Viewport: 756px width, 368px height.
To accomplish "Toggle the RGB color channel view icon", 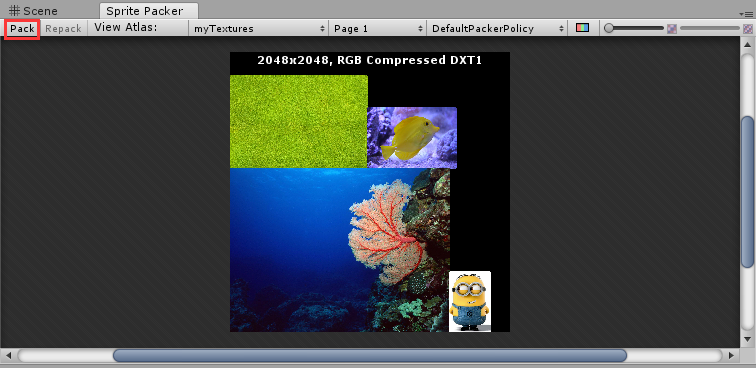I will 582,28.
